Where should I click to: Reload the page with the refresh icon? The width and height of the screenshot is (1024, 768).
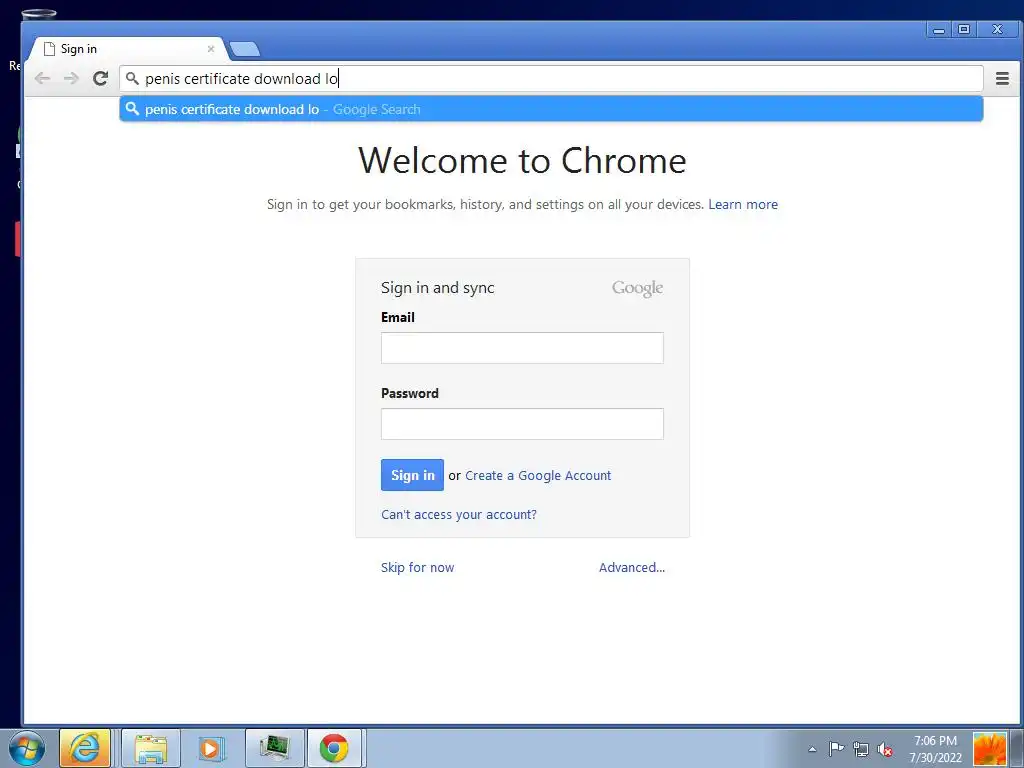pos(100,79)
